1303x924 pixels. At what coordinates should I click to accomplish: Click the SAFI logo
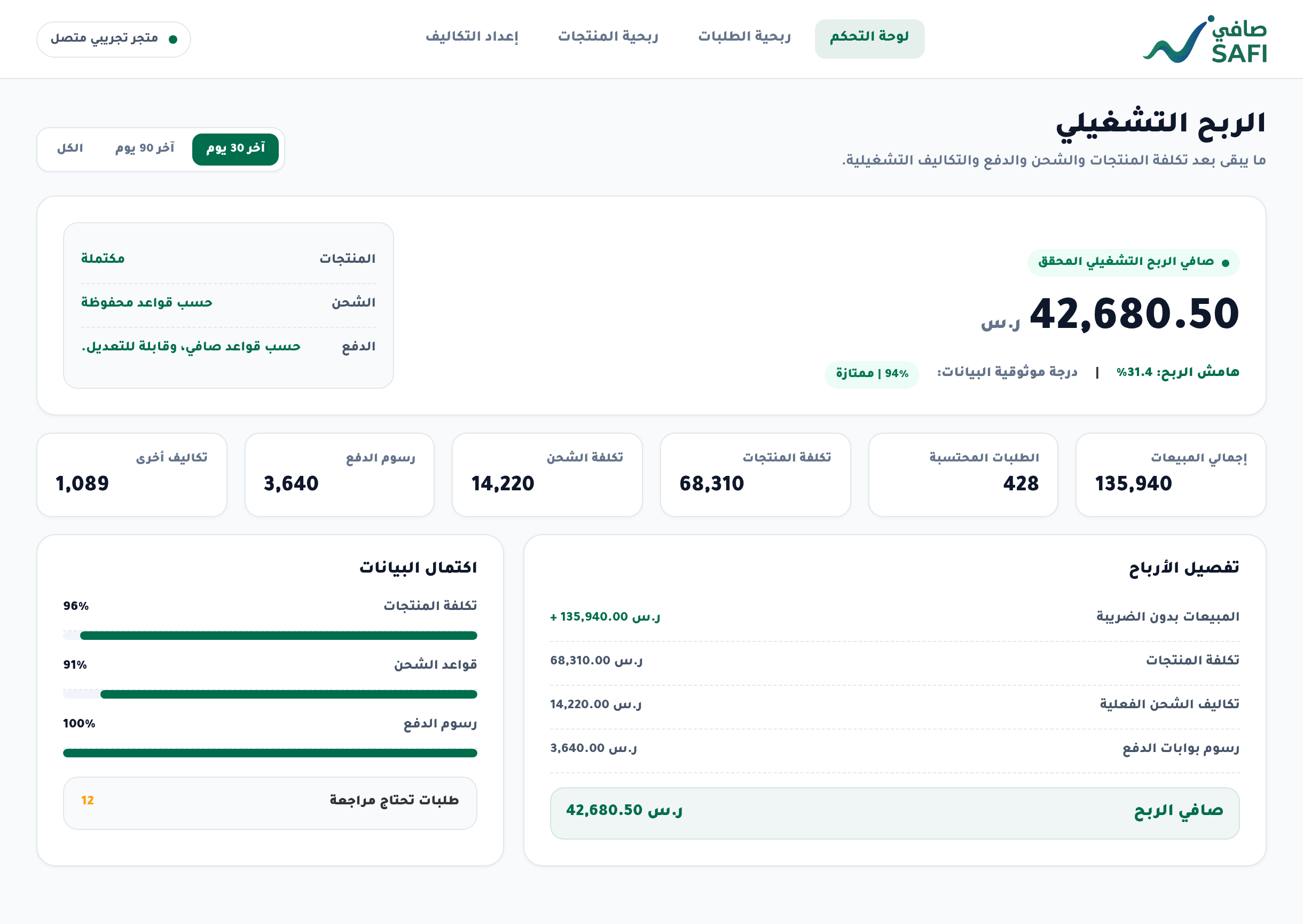coord(1204,38)
